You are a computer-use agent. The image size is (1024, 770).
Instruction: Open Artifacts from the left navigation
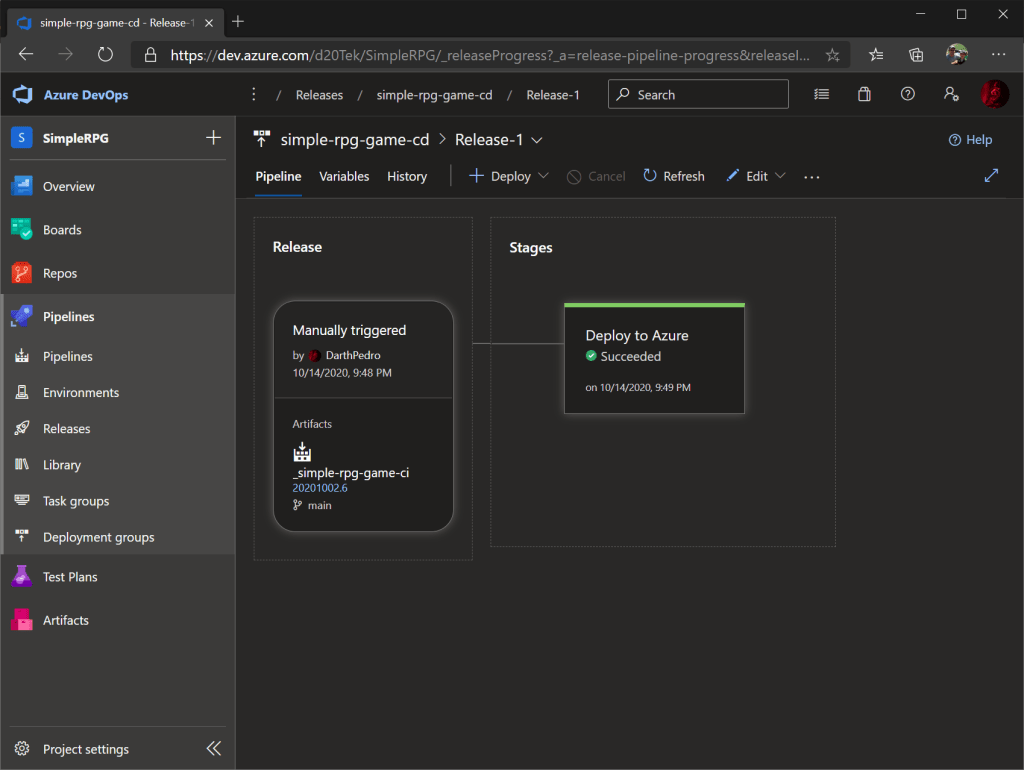click(66, 620)
